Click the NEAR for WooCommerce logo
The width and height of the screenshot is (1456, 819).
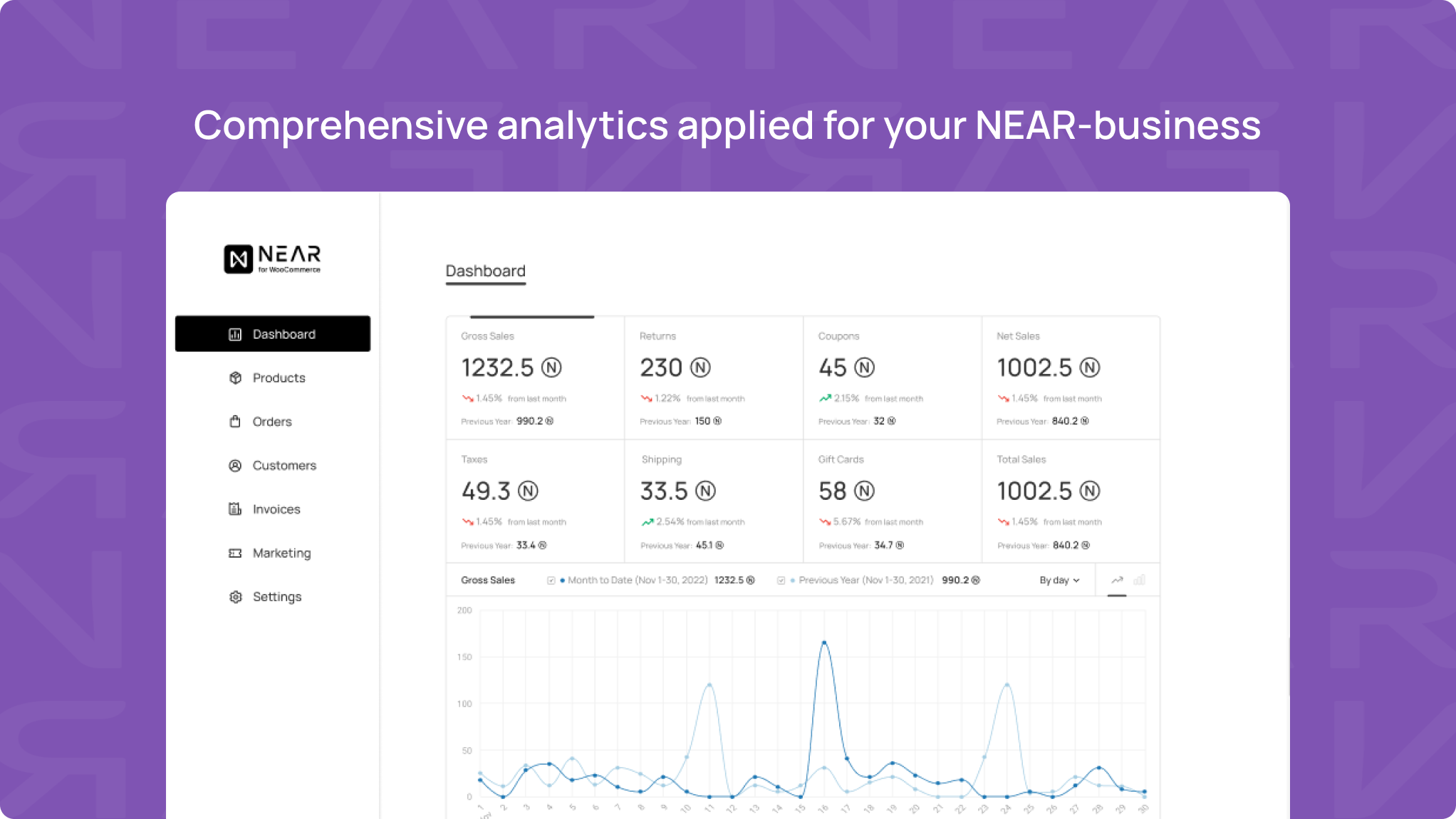(272, 259)
